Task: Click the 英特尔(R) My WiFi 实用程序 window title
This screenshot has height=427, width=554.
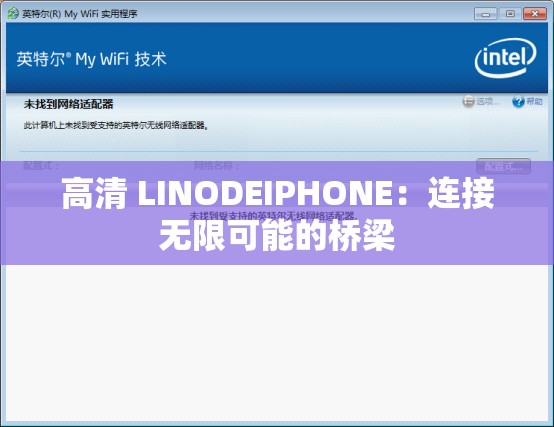Action: click(x=80, y=14)
